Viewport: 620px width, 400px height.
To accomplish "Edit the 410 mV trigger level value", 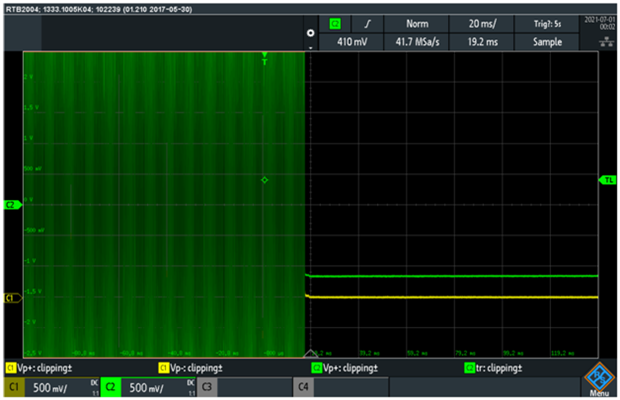I will point(352,42).
